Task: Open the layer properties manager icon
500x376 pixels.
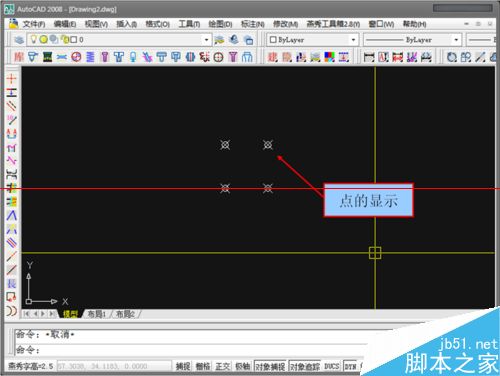Action: pyautogui.click(x=19, y=40)
